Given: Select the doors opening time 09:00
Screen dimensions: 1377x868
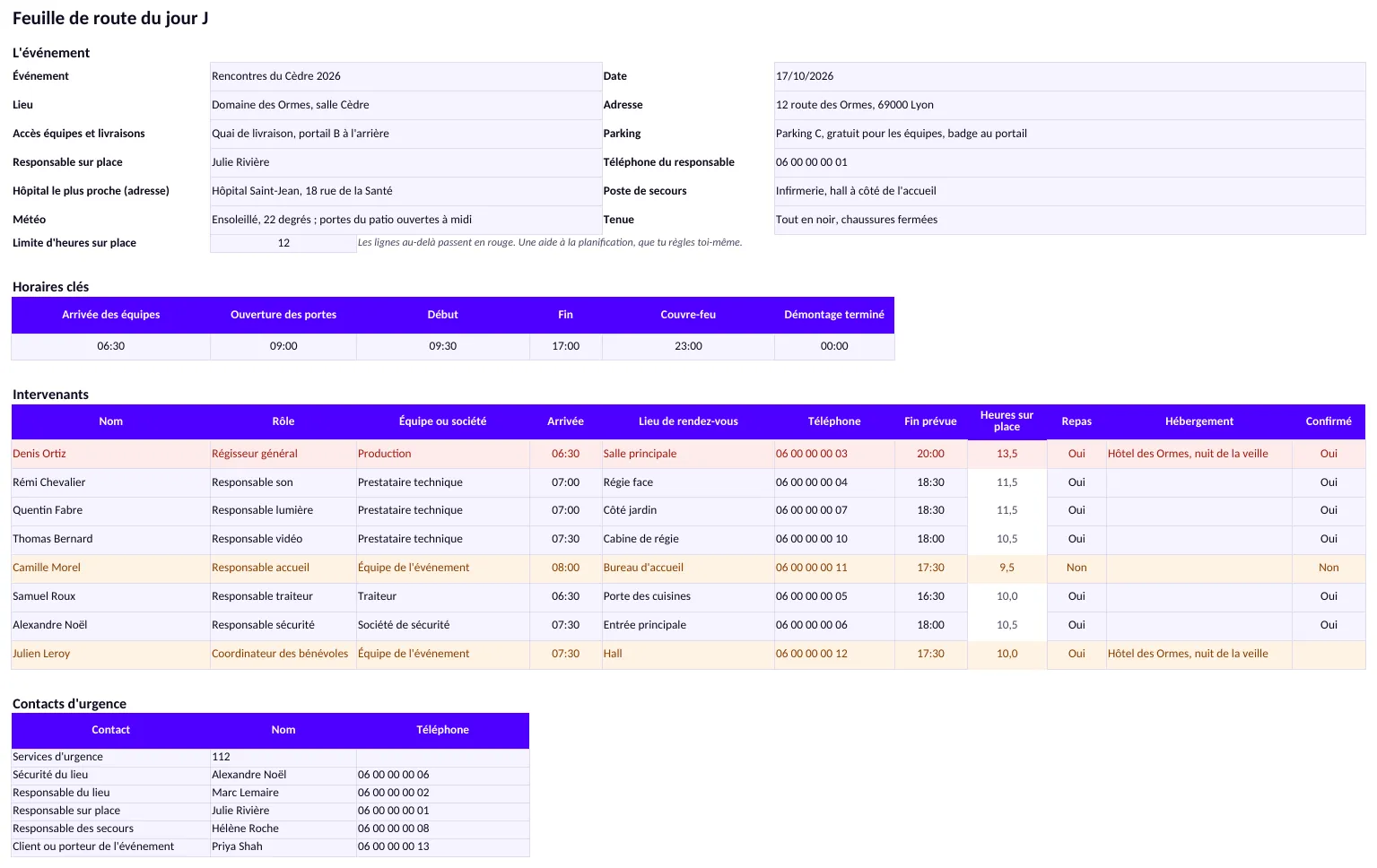Looking at the screenshot, I should (x=283, y=346).
